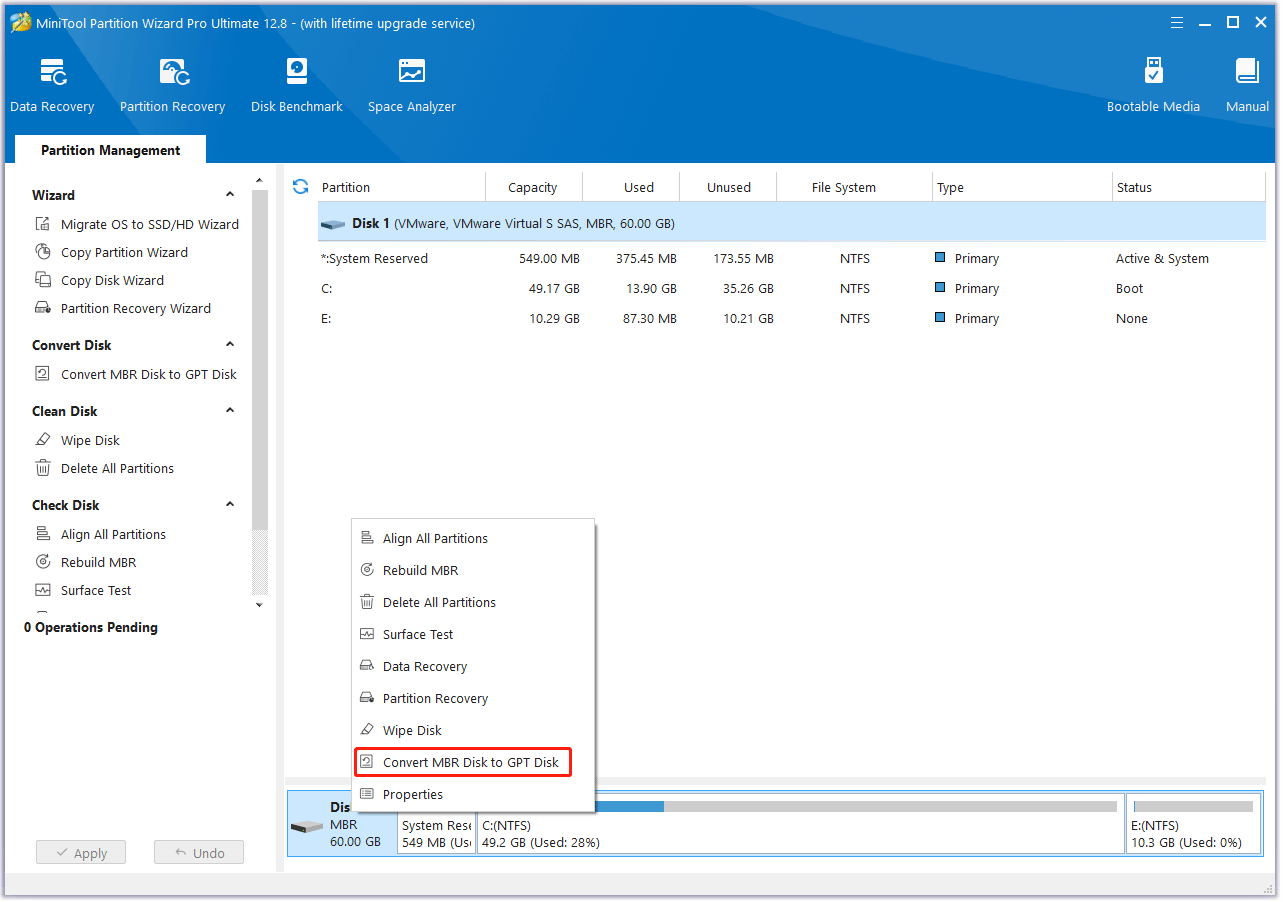The image size is (1283, 902).
Task: Select the E: partition row
Action: (791, 318)
